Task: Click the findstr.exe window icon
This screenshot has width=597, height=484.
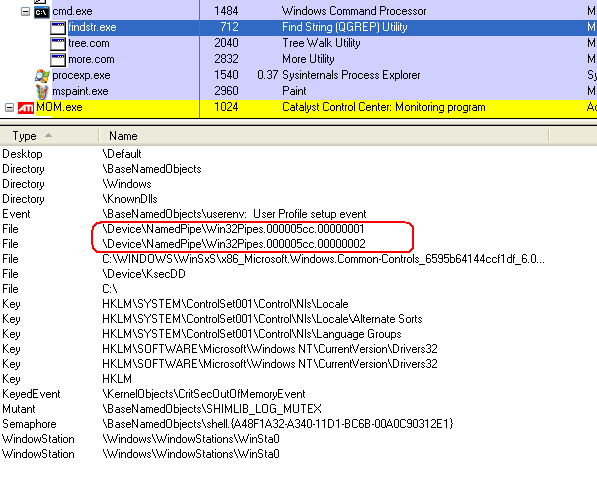Action: [58, 28]
